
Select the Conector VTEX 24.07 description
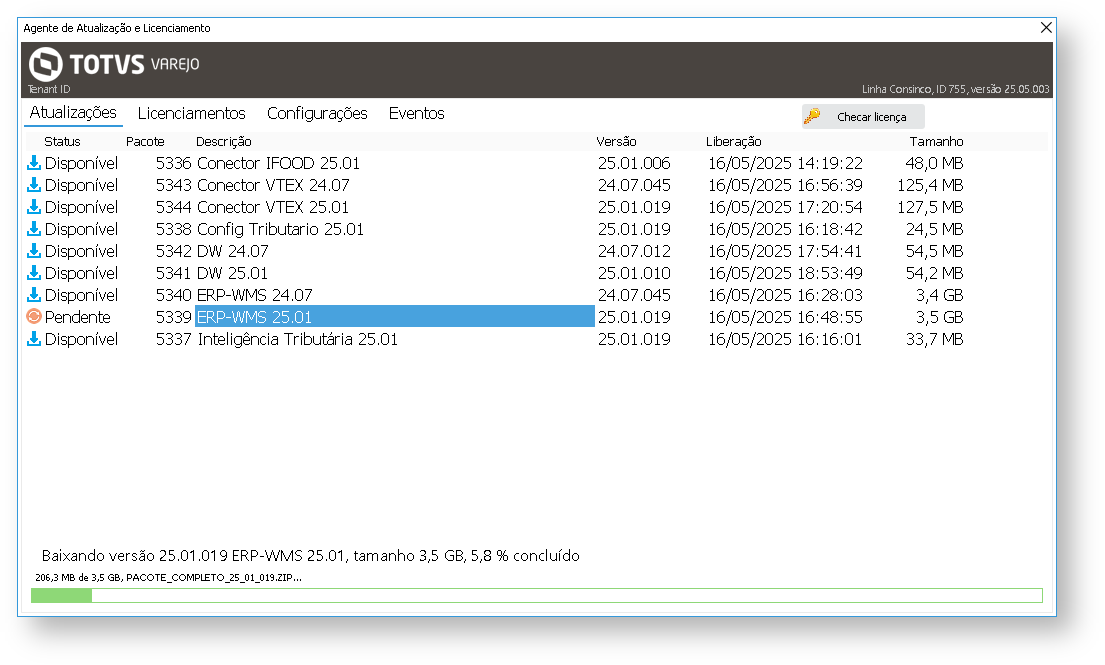[x=273, y=185]
